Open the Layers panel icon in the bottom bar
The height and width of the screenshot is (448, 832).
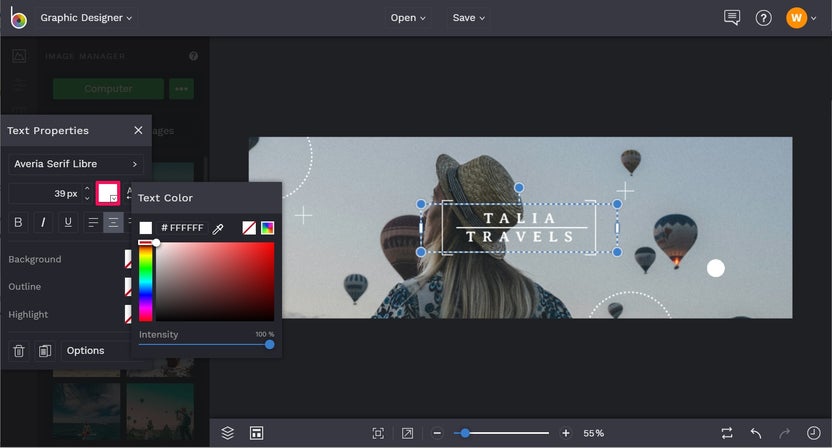coord(228,433)
